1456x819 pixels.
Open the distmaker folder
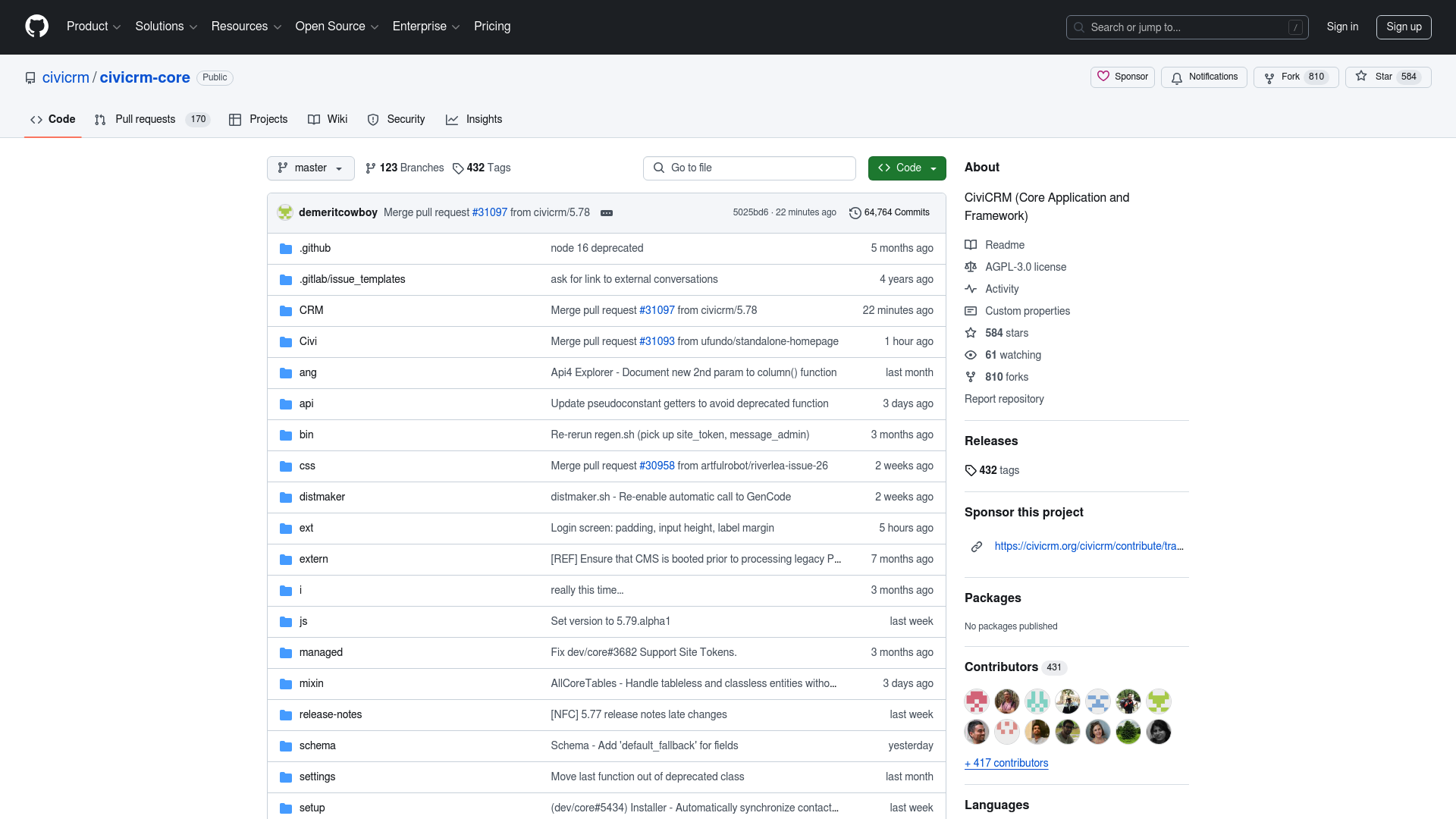click(x=322, y=497)
